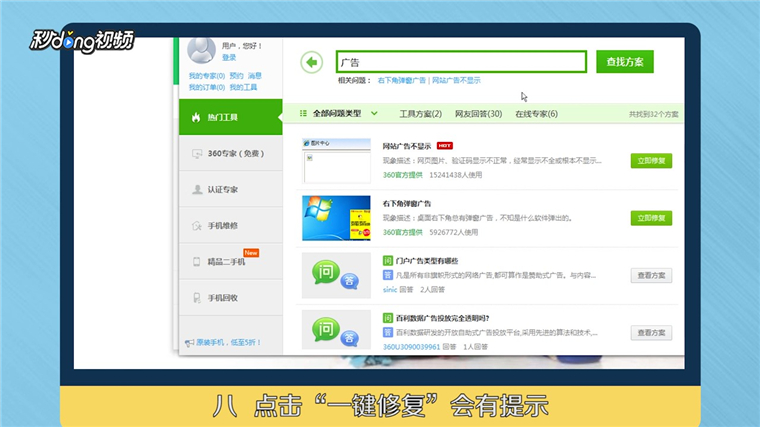The height and width of the screenshot is (427, 760).
Task: Click 360官方提供 under 网站广告不显示
Action: (x=402, y=175)
